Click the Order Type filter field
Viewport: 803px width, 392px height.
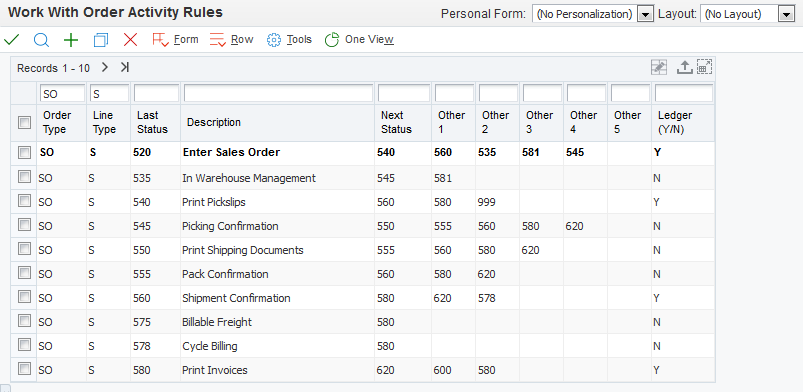pyautogui.click(x=62, y=93)
